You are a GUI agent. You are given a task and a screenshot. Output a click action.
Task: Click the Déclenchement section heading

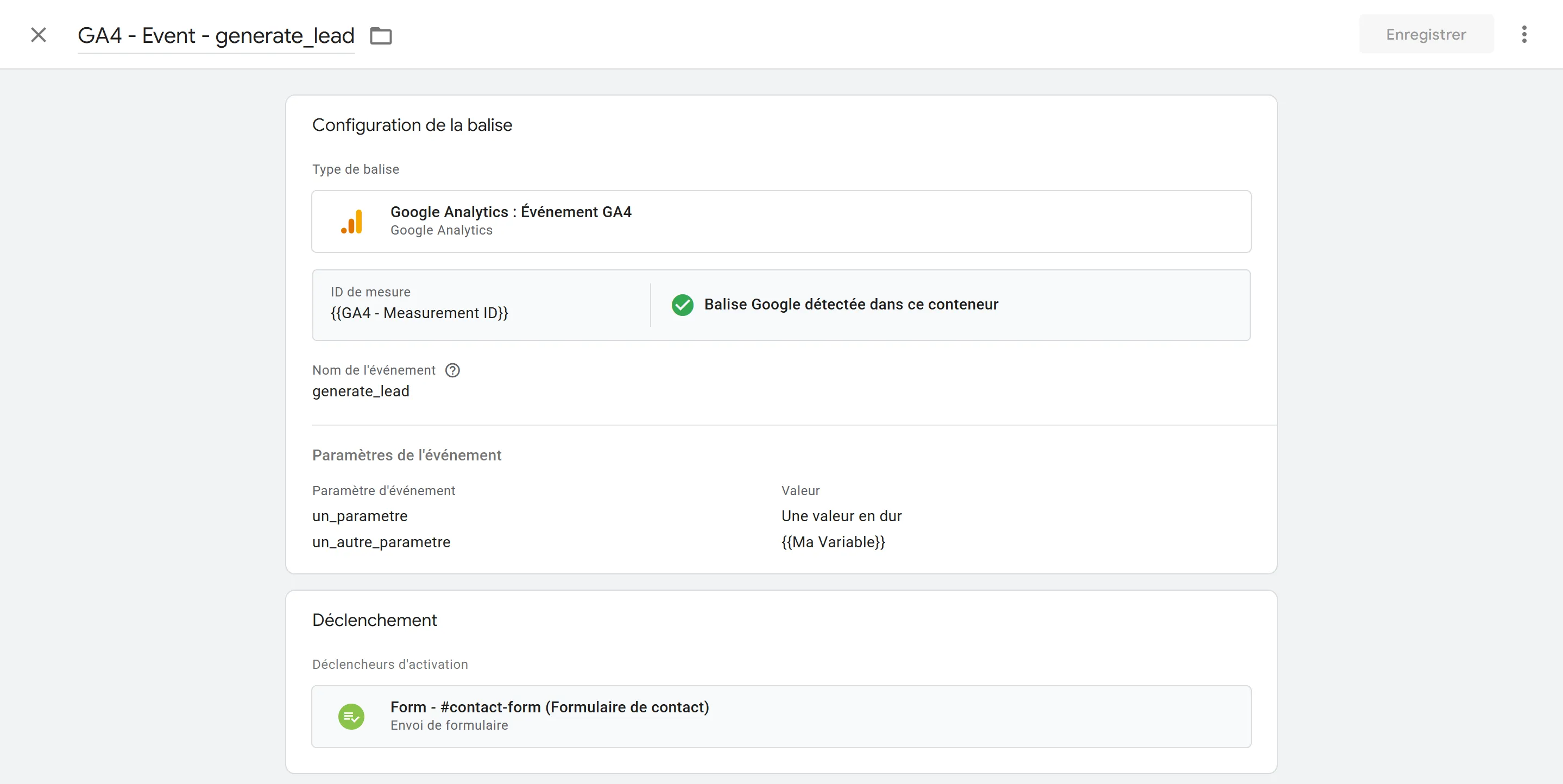click(x=374, y=620)
